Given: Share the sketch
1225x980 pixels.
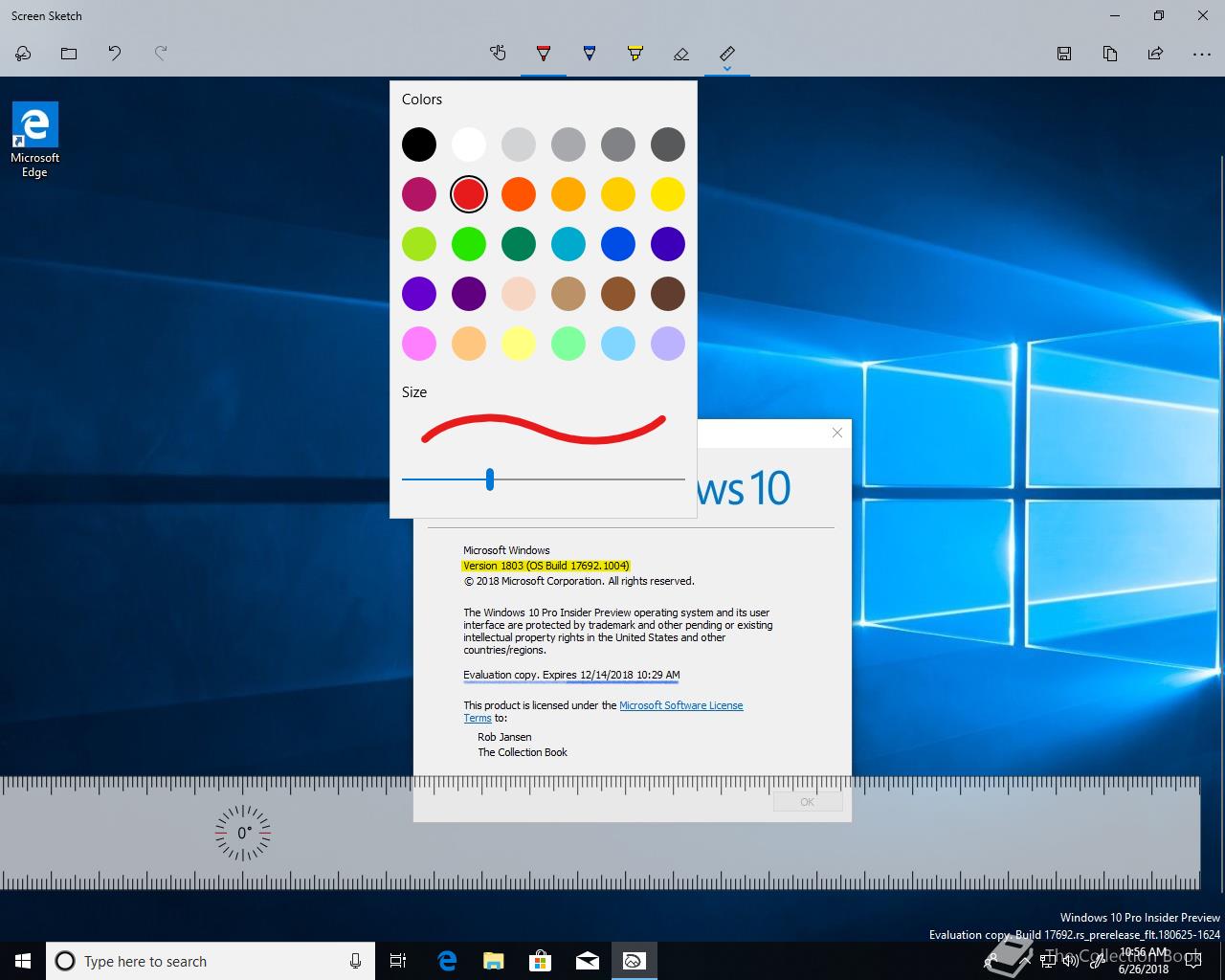Looking at the screenshot, I should pyautogui.click(x=1156, y=54).
